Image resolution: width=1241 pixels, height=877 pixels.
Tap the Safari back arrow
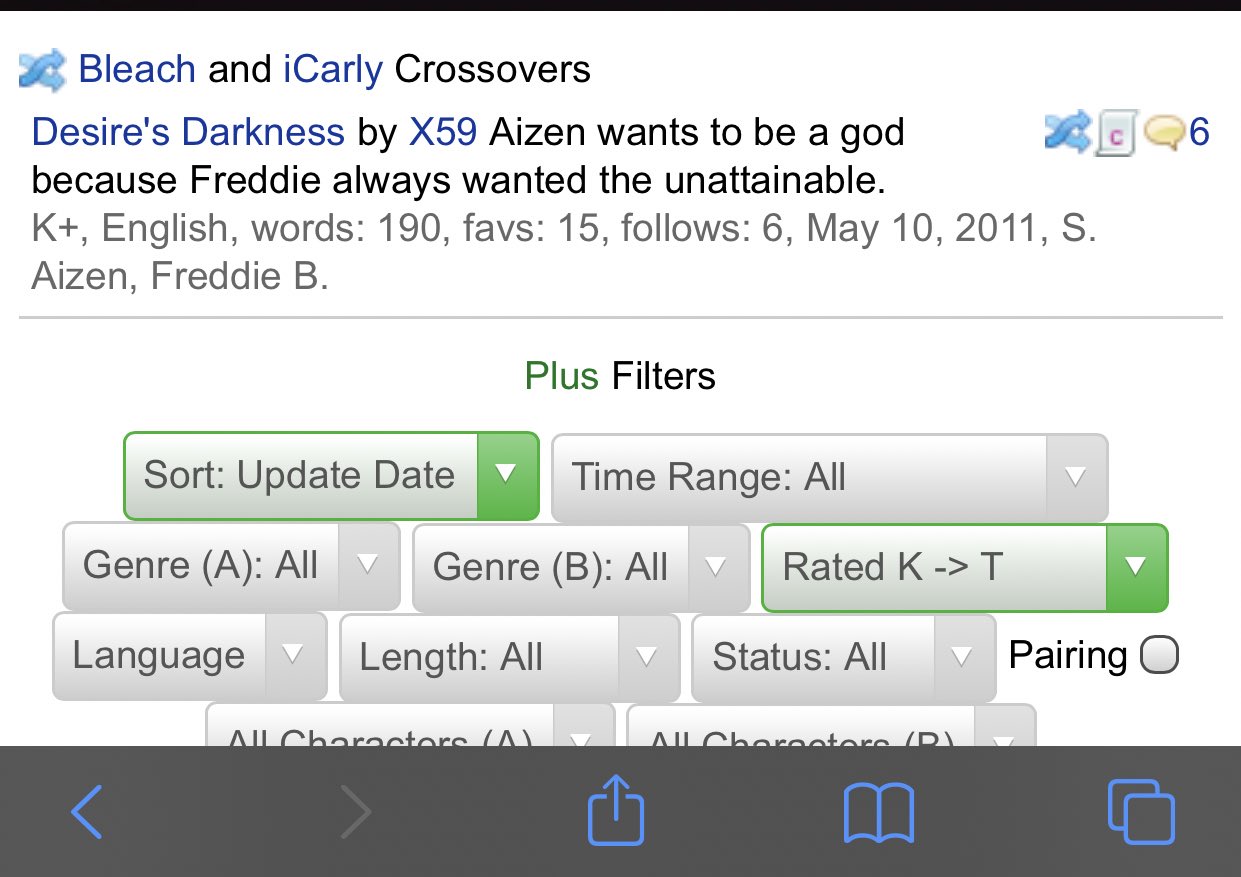coord(87,811)
